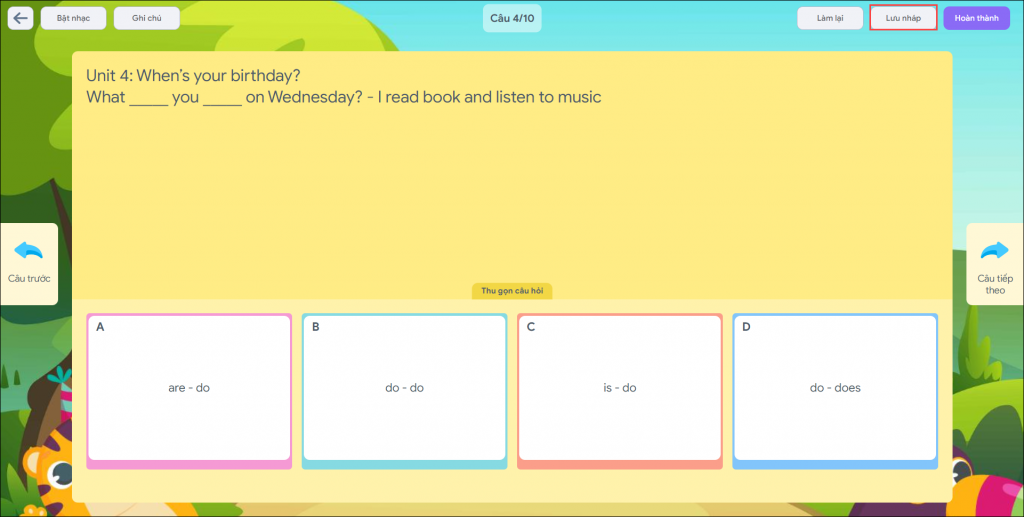
Task: Go to previous question with the left arrow
Action: coord(29,262)
